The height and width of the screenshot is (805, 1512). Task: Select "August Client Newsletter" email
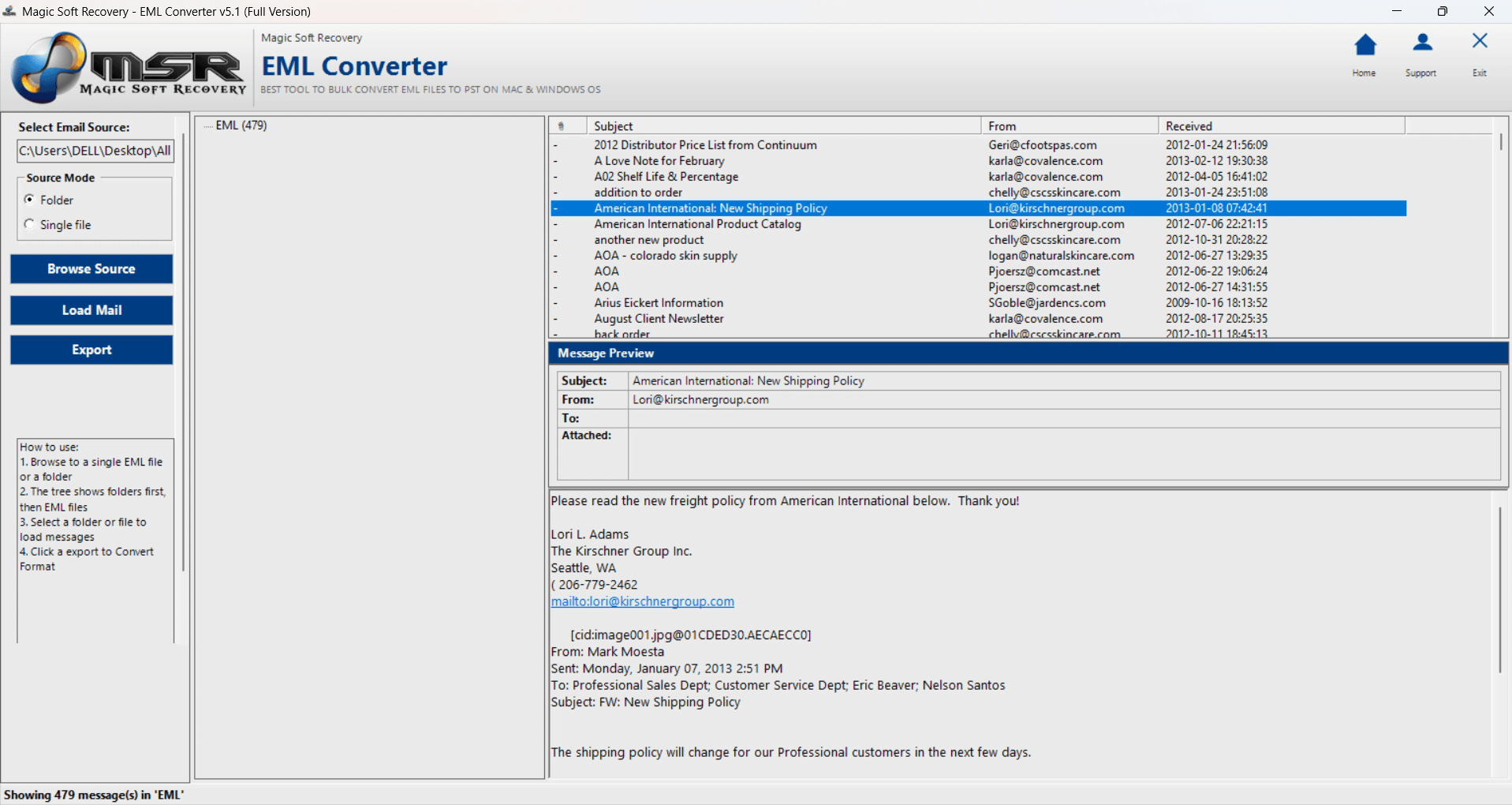pos(978,319)
